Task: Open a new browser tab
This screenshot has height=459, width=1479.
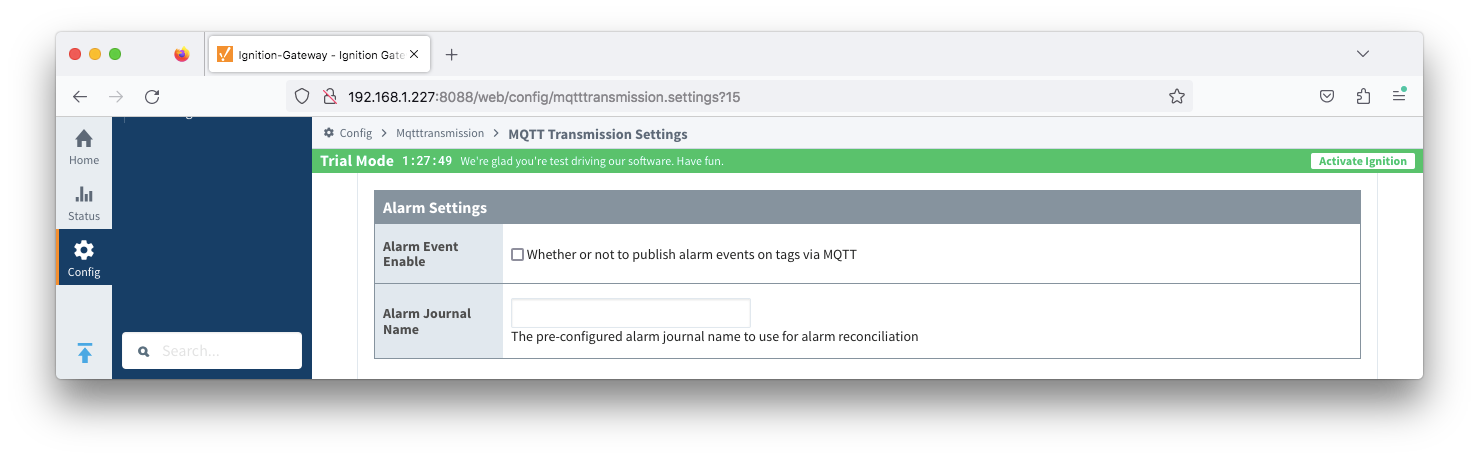Action: tap(451, 55)
